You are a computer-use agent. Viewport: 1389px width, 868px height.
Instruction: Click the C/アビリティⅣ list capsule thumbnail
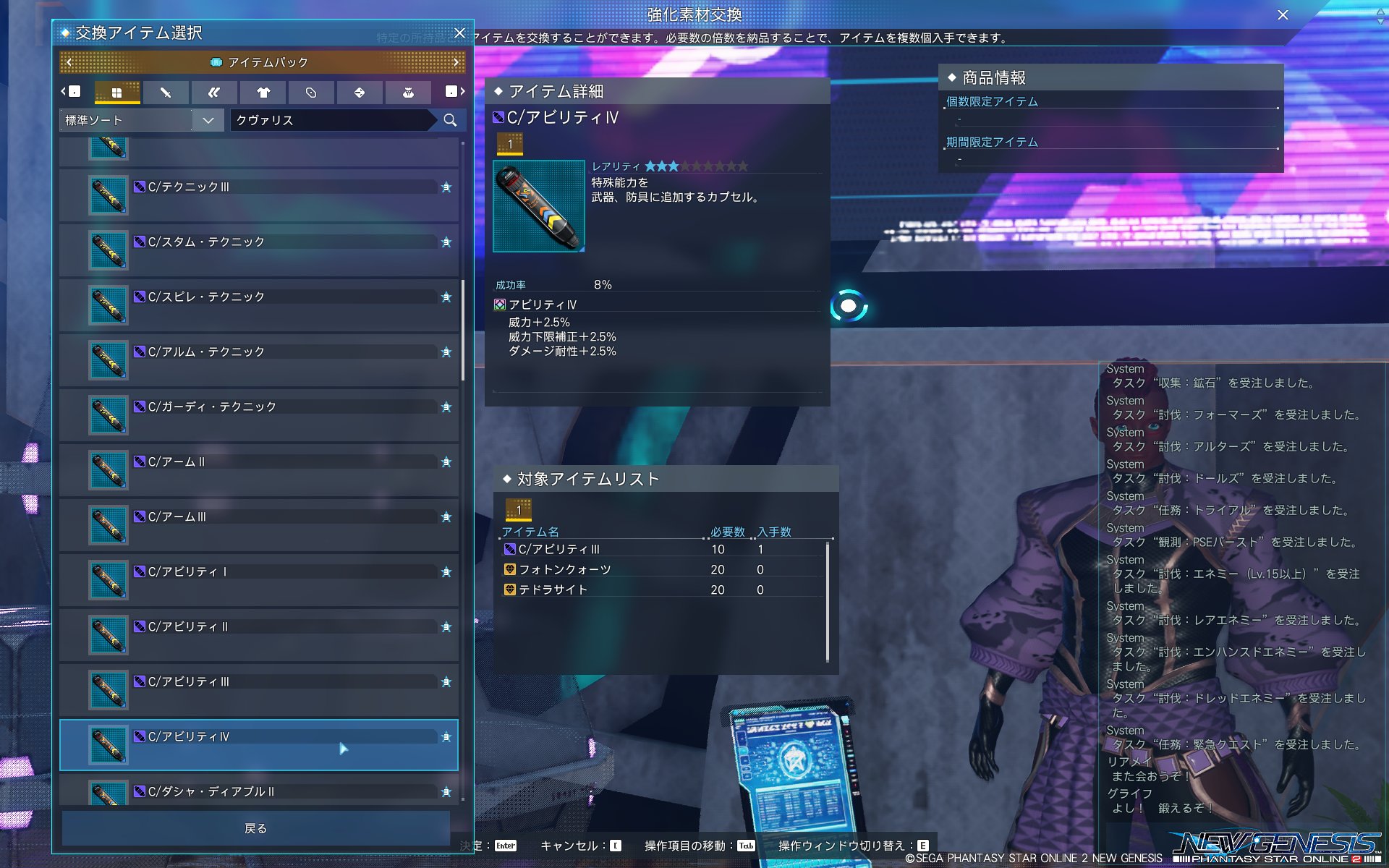tap(109, 745)
